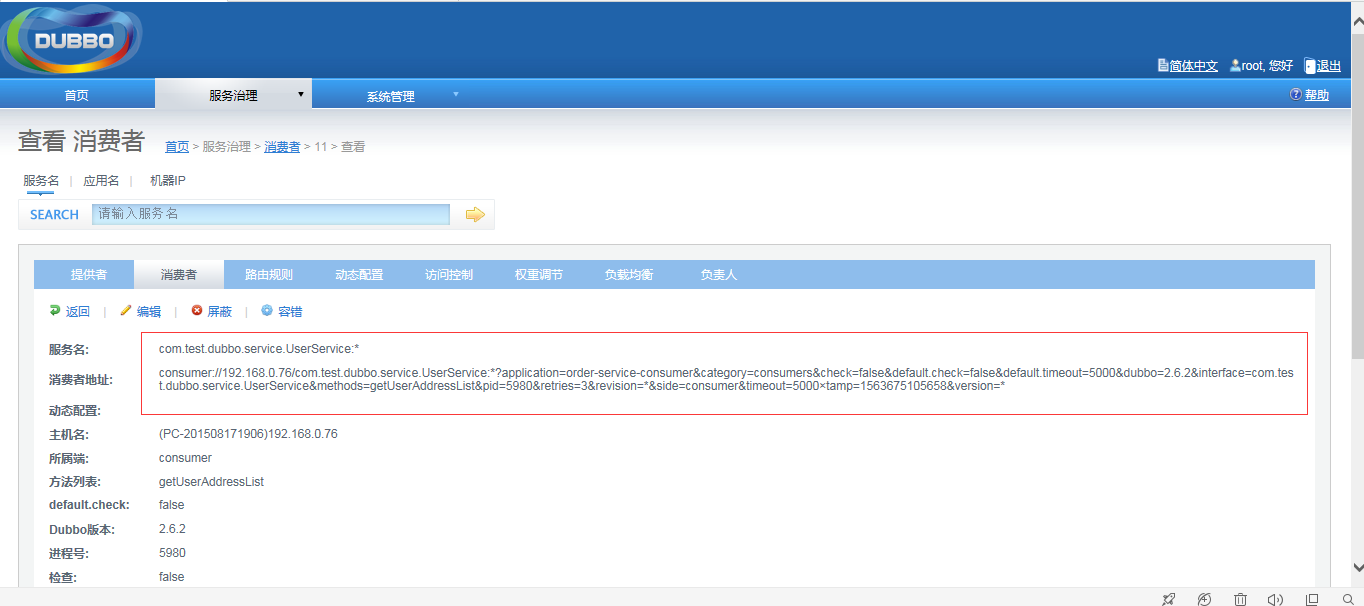Viewport: 1364px width, 606px height.
Task: Open the 权重调节 tab
Action: point(539,274)
